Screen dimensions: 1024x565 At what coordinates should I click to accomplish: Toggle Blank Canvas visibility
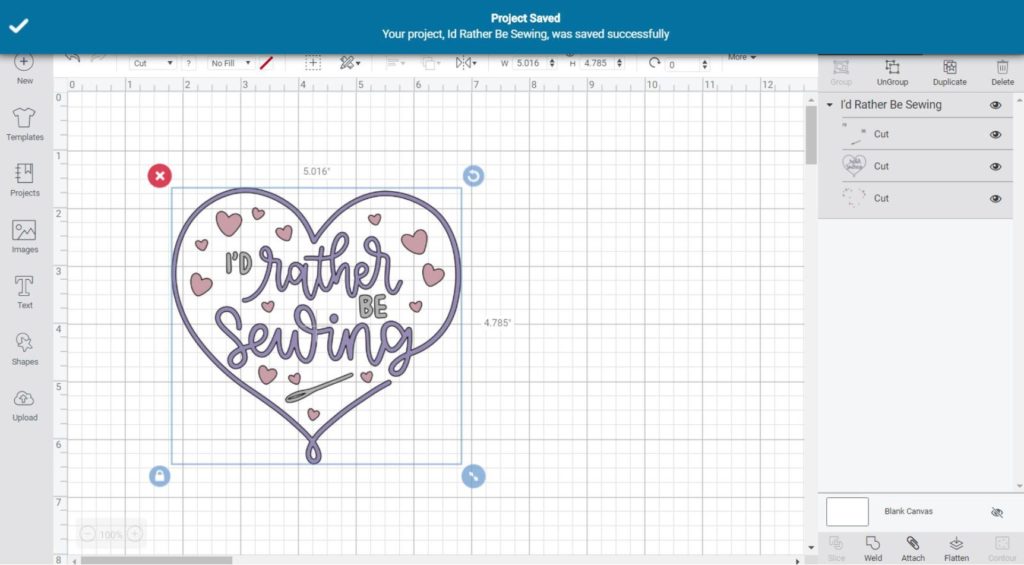click(997, 512)
